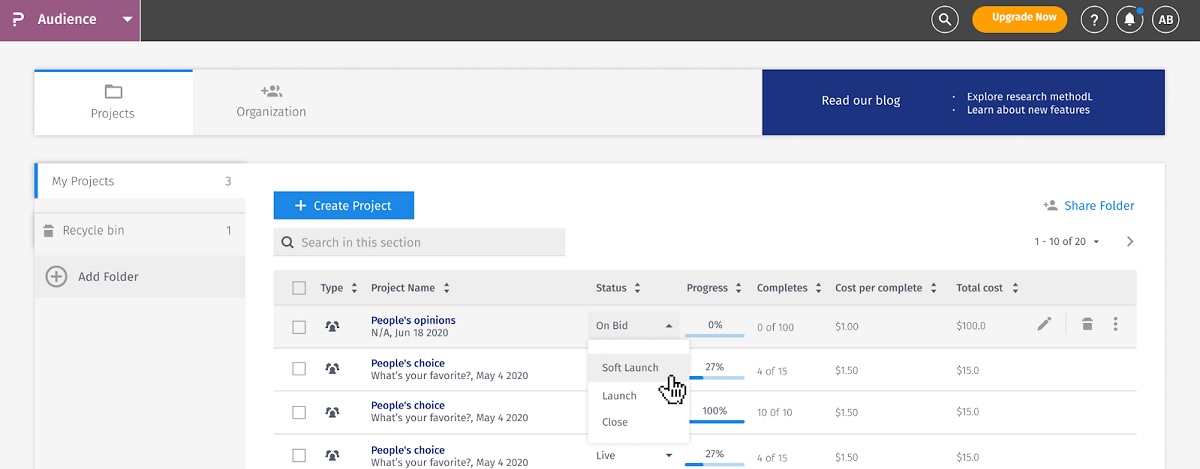Open the People's opinions project link
Image resolution: width=1200 pixels, height=469 pixels.
tap(413, 320)
